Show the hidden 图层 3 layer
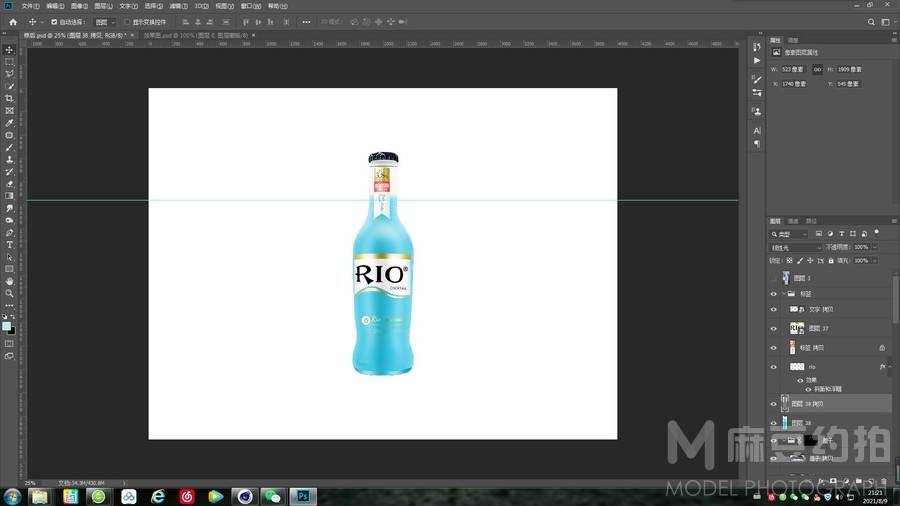The image size is (900, 506). [773, 278]
